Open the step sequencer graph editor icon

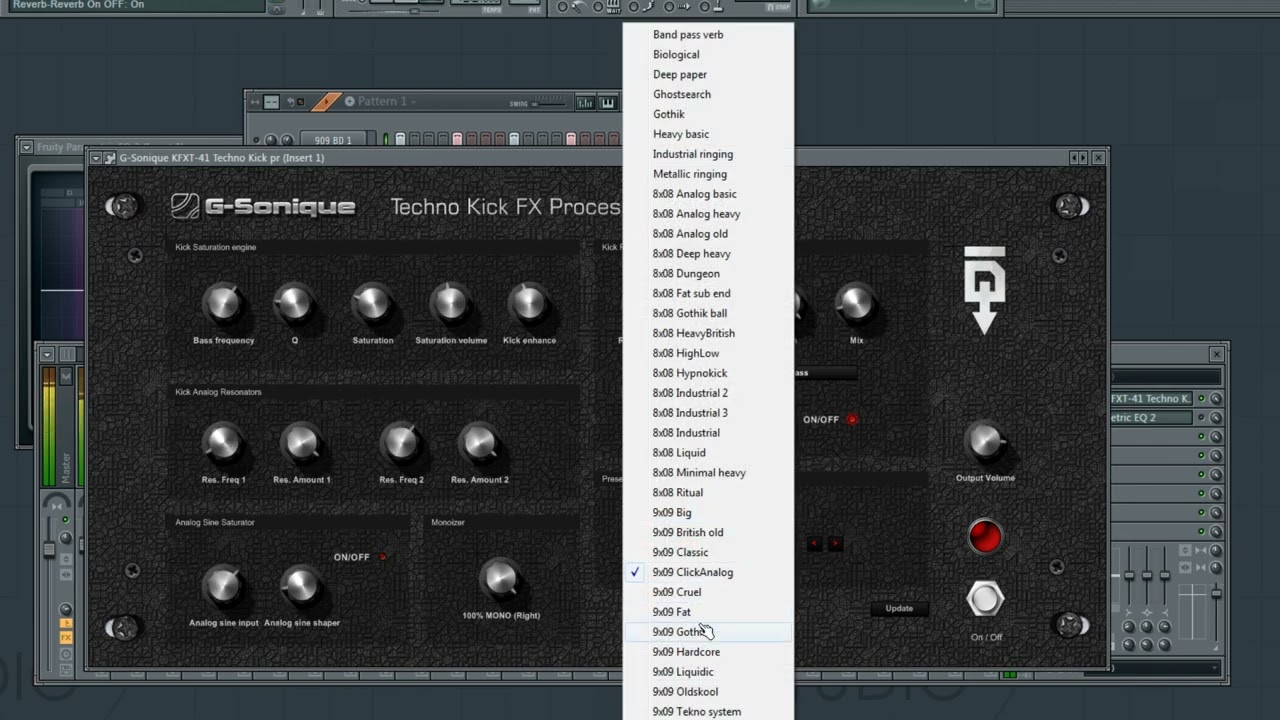point(584,102)
